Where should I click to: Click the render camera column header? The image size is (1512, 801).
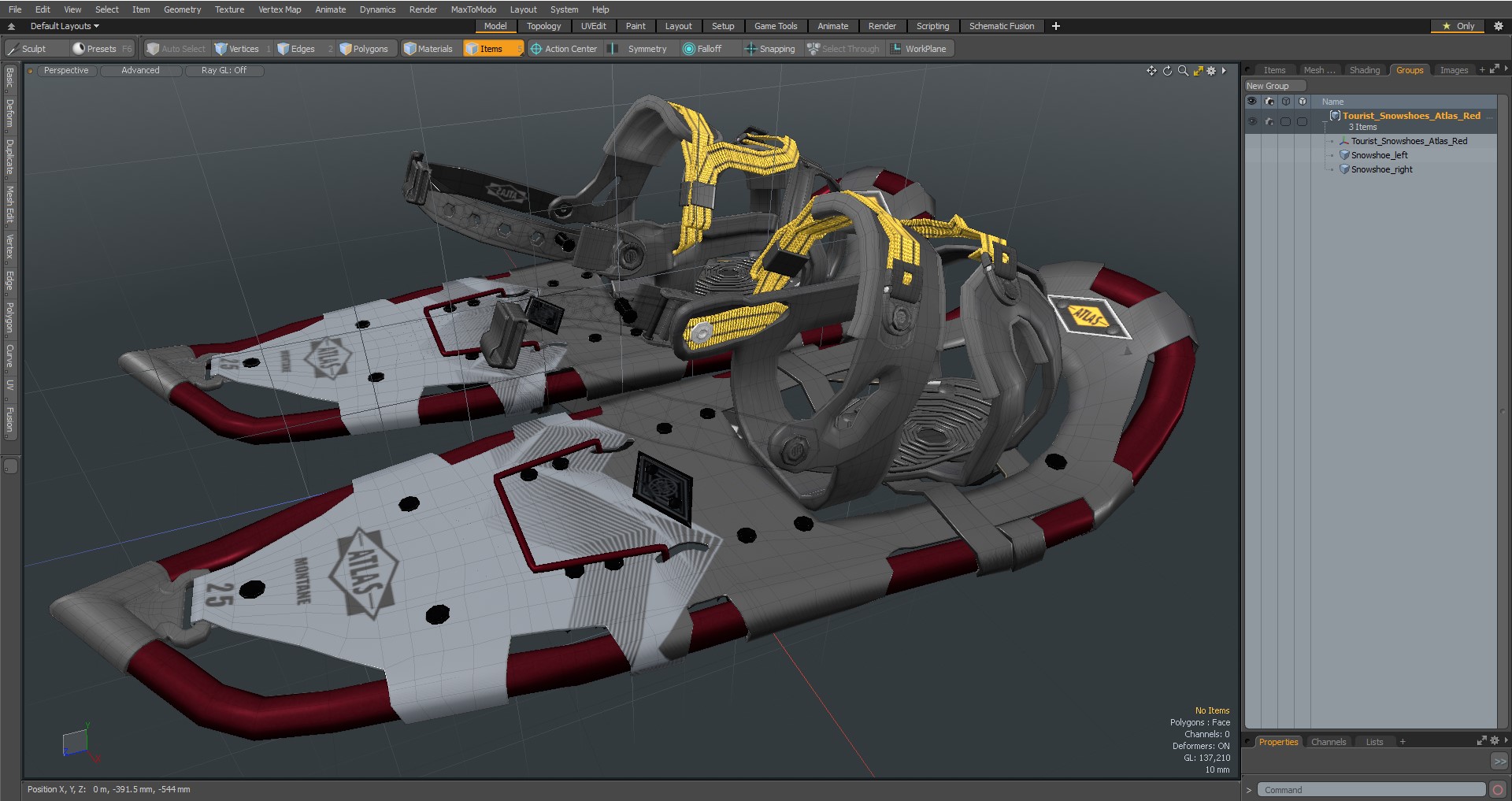tap(1269, 102)
